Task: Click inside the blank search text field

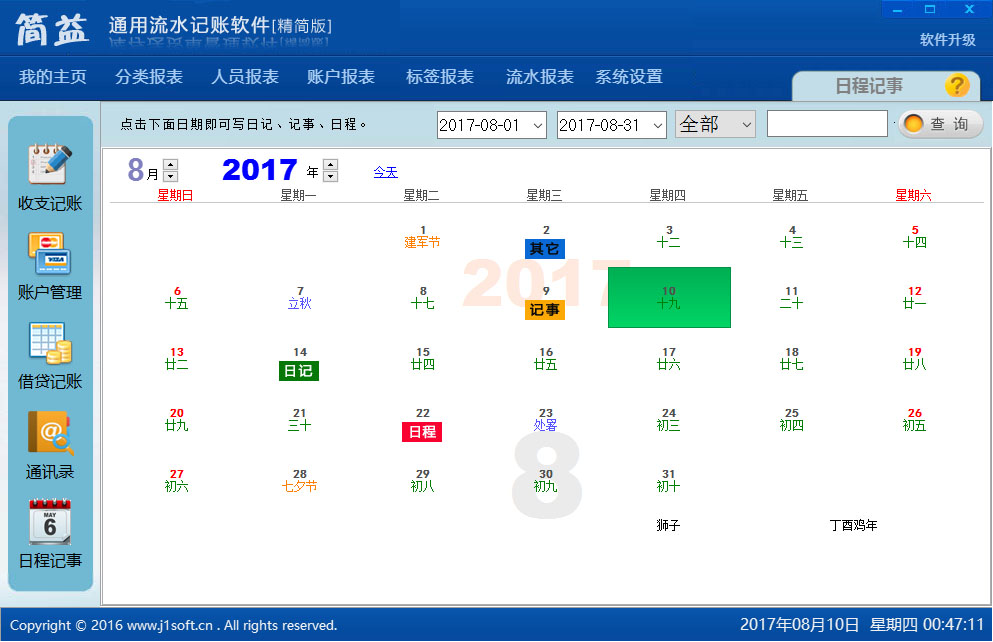Action: pos(826,123)
